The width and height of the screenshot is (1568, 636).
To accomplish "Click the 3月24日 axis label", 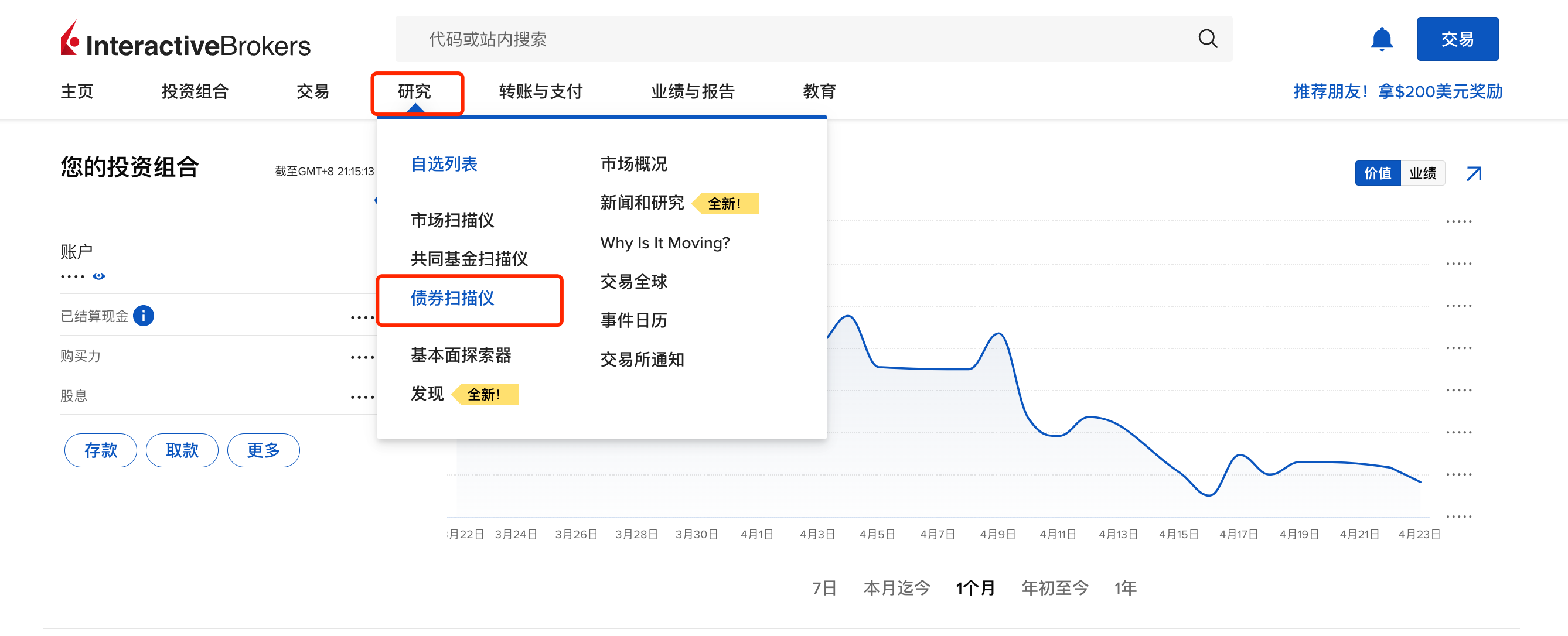I will click(516, 534).
